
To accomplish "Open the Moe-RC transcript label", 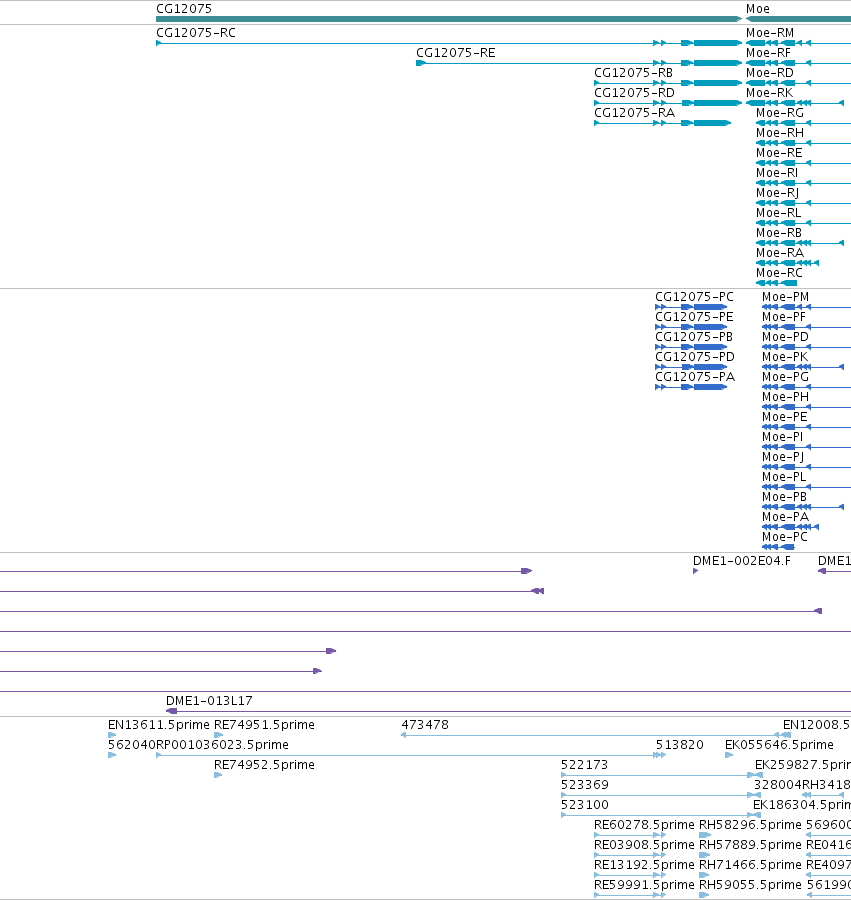I will click(779, 273).
